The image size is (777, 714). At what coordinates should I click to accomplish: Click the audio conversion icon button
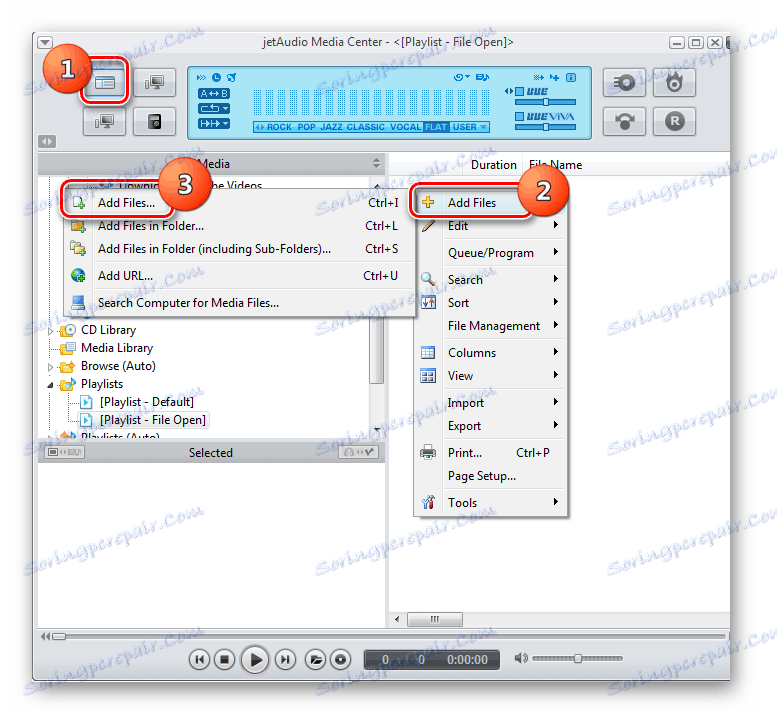tap(624, 121)
